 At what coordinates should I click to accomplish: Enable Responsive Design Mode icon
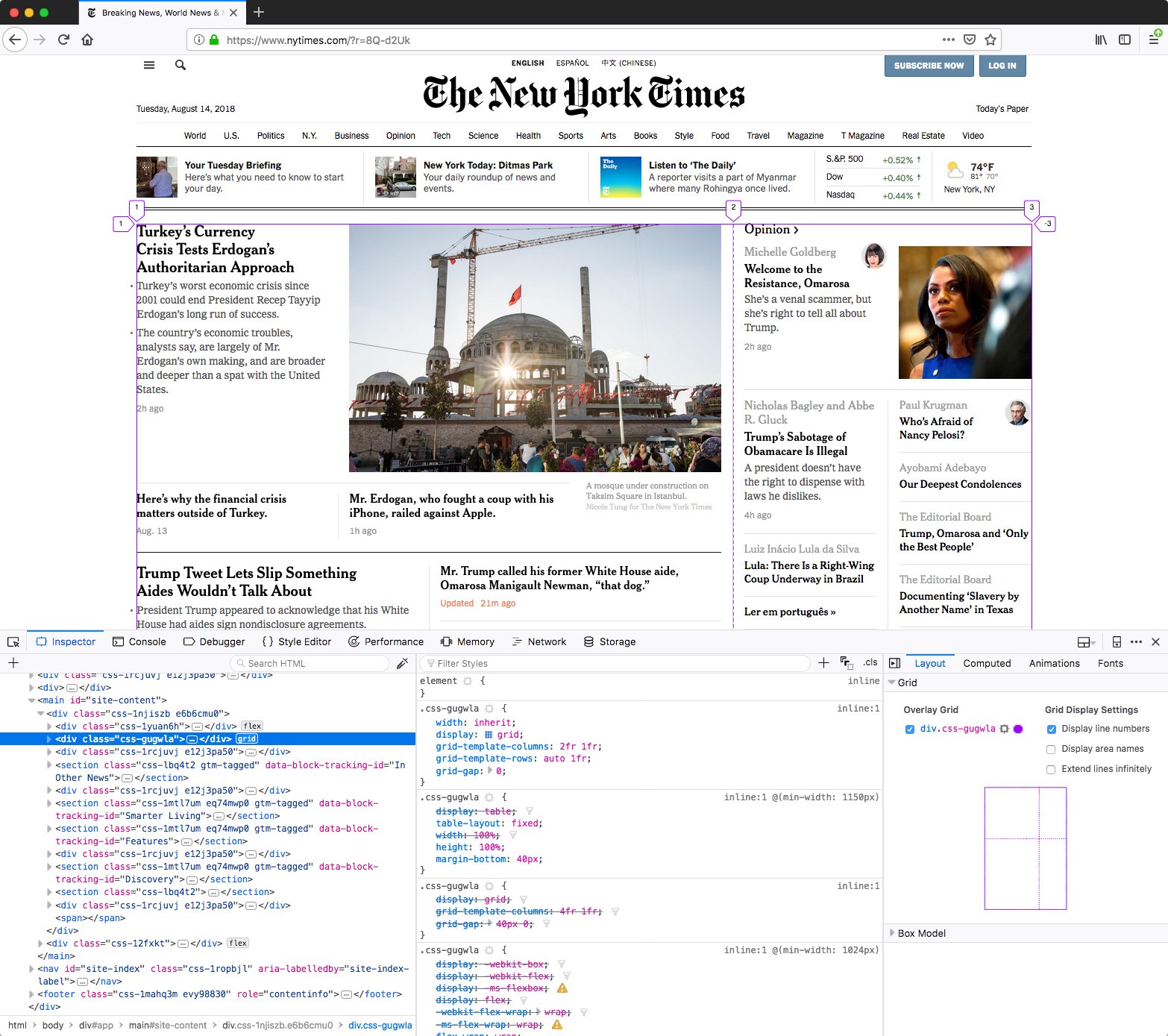[x=1117, y=641]
